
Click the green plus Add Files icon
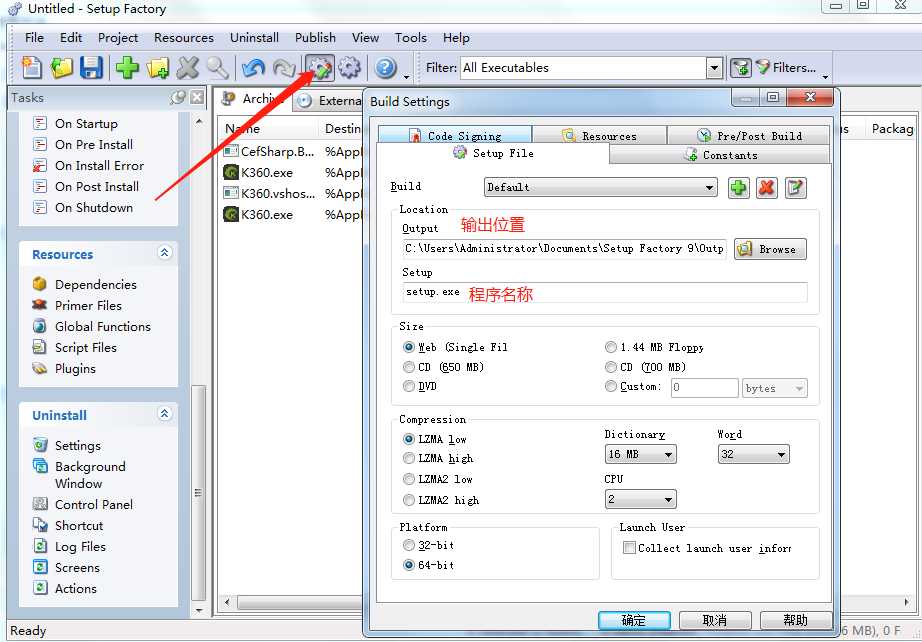tap(127, 68)
